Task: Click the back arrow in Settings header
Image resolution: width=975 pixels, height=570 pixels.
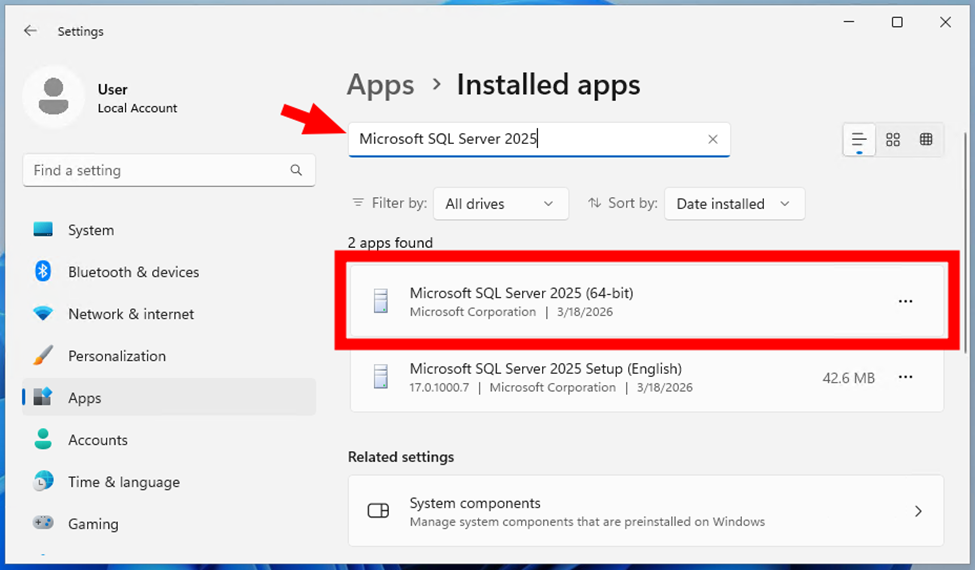Action: [x=30, y=31]
